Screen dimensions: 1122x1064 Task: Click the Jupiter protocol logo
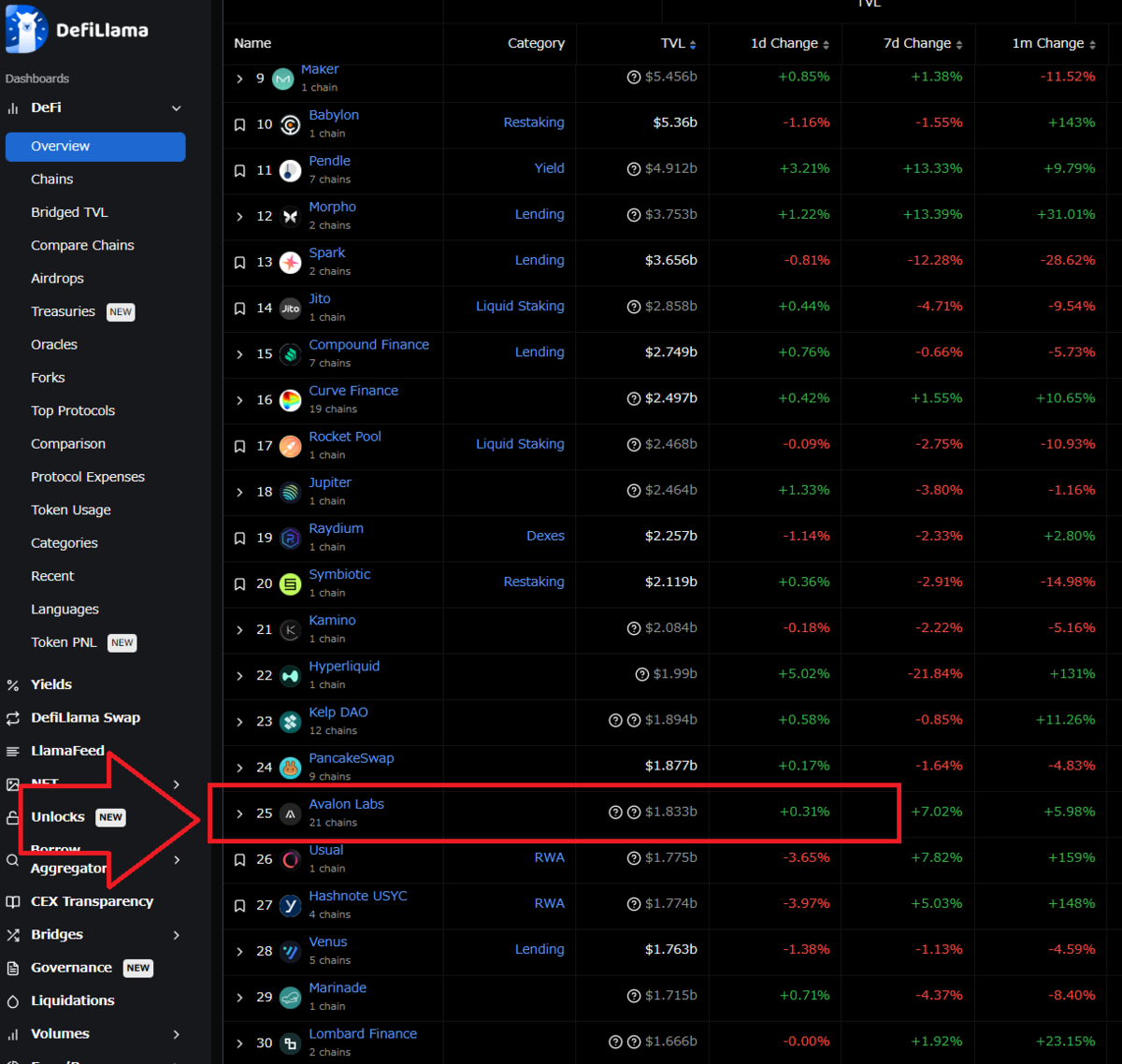[x=291, y=492]
